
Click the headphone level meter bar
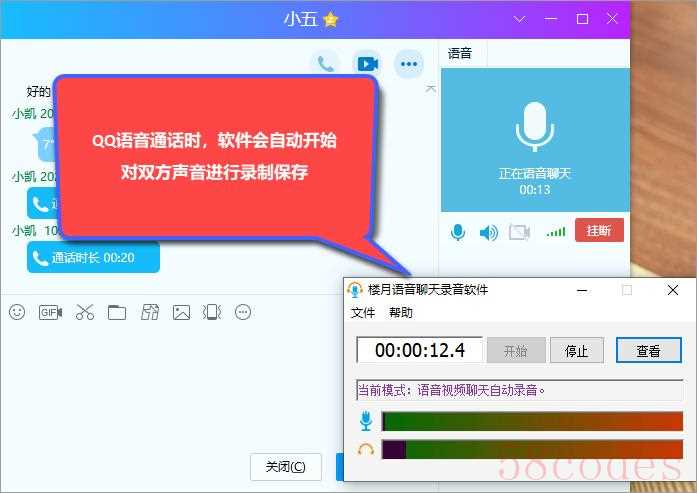click(x=532, y=449)
